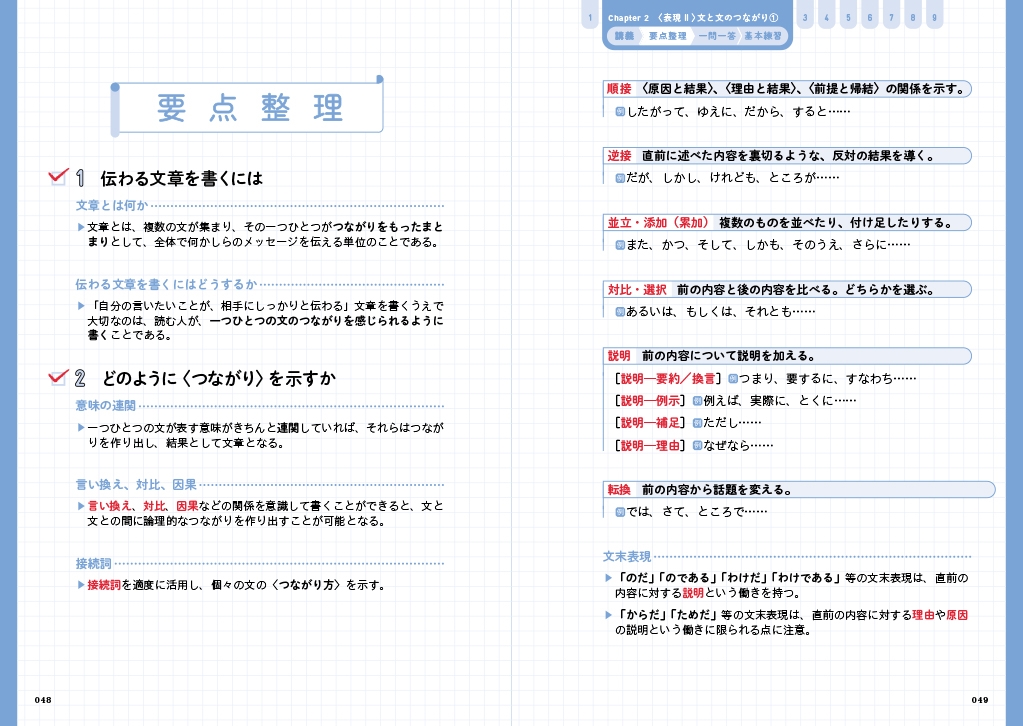The width and height of the screenshot is (1023, 726).
Task: Click the red 順接 label
Action: click(x=619, y=89)
